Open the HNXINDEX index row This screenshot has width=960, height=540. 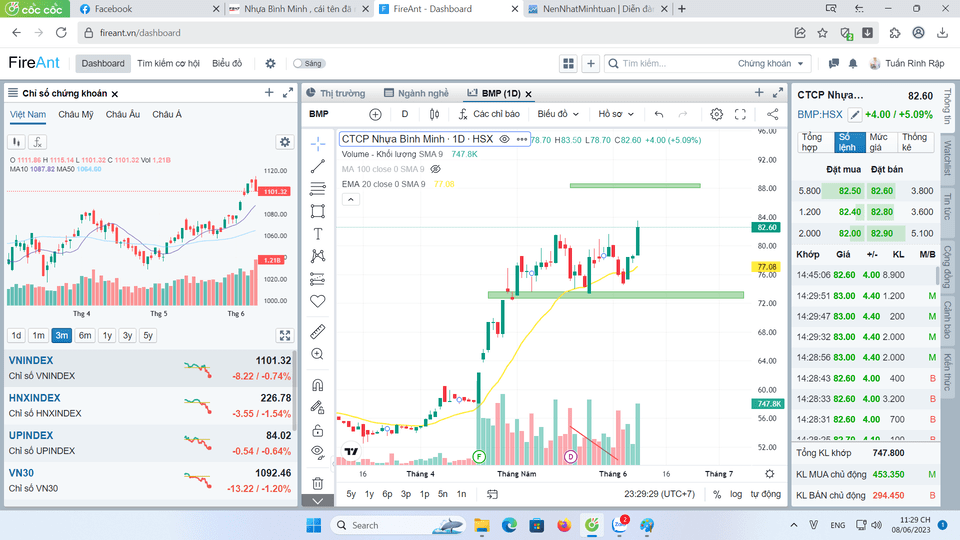click(149, 405)
